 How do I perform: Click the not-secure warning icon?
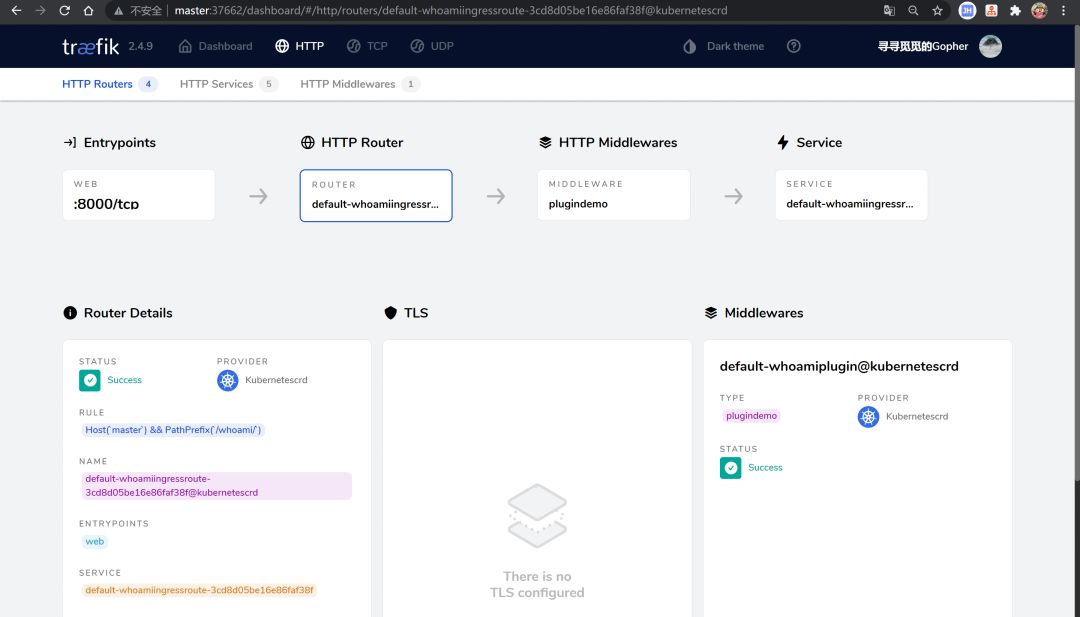pos(118,10)
